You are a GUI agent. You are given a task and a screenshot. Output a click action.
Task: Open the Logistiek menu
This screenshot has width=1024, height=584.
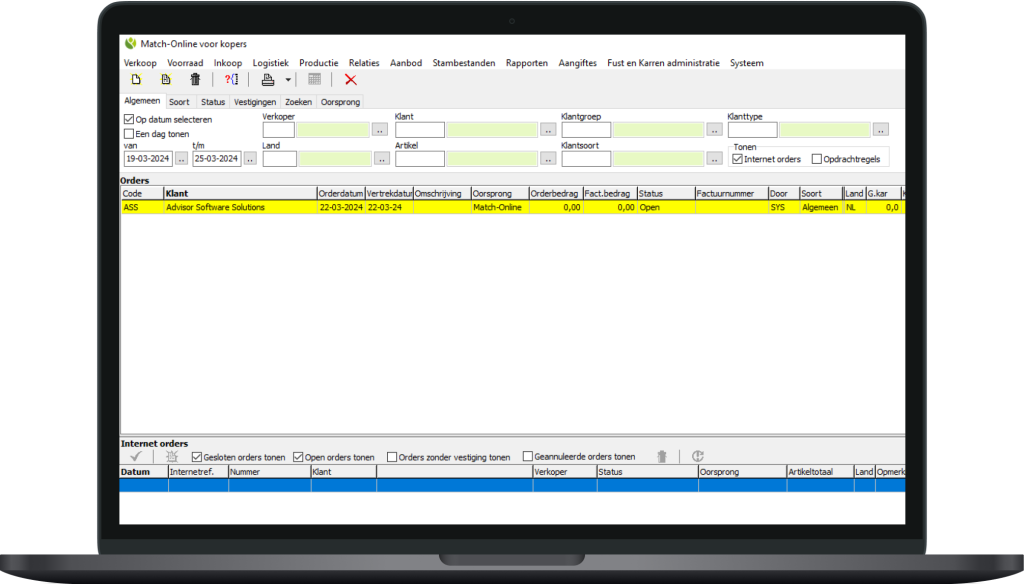tap(270, 63)
